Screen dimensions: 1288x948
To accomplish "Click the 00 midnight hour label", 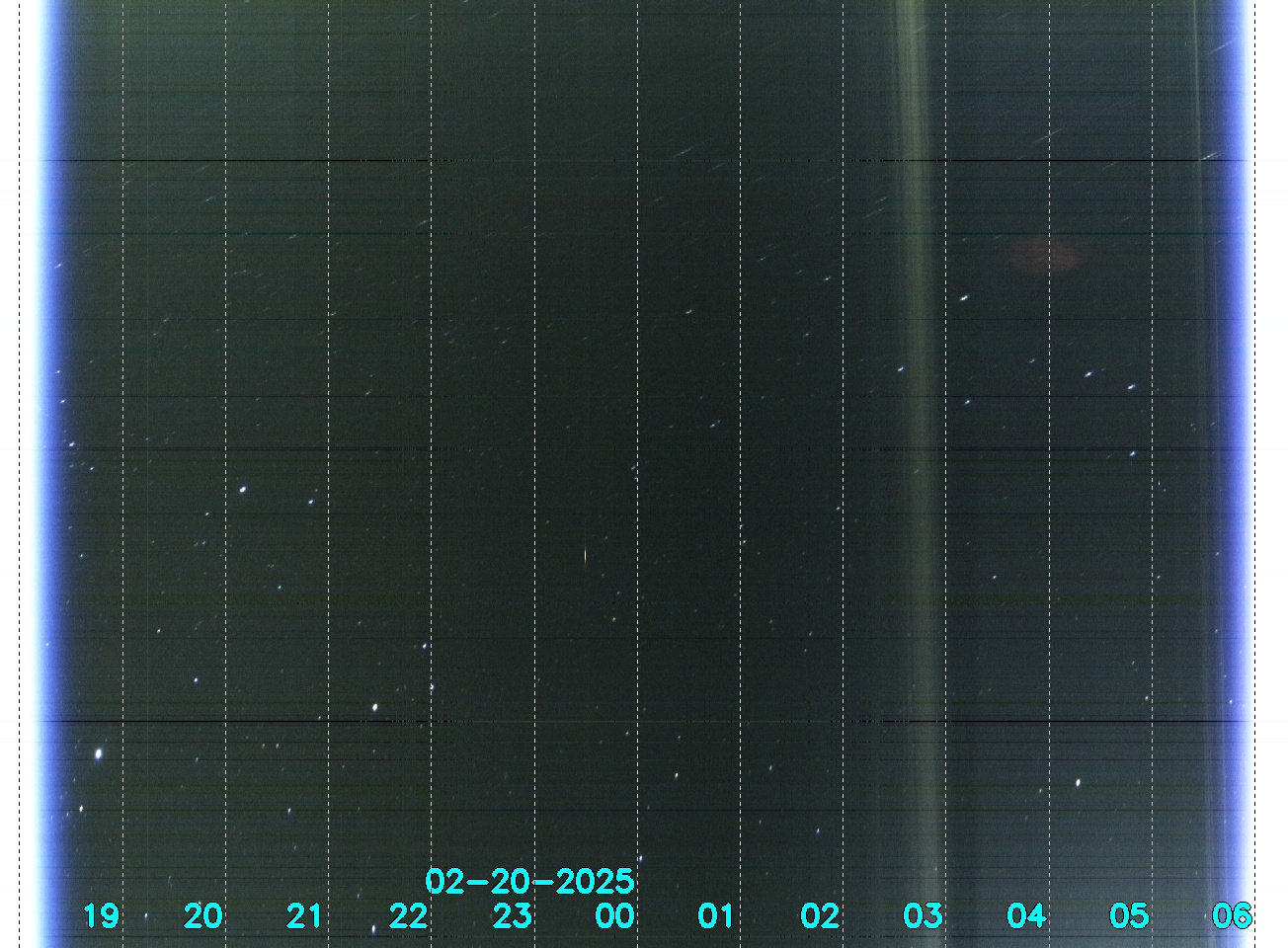I will click(x=614, y=915).
